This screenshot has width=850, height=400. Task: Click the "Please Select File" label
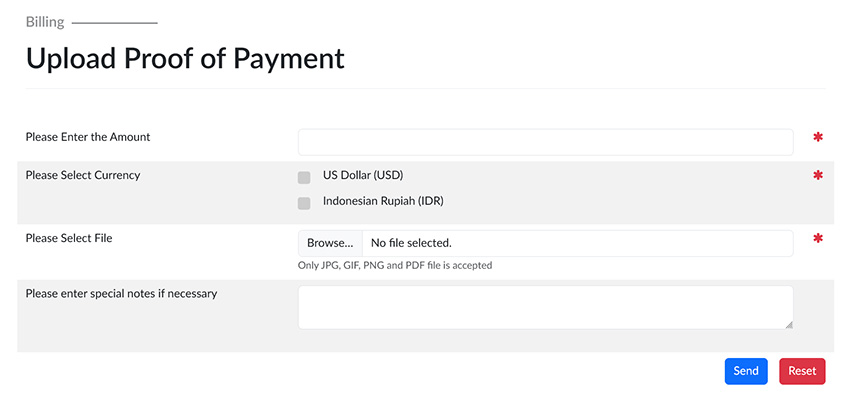tap(69, 238)
